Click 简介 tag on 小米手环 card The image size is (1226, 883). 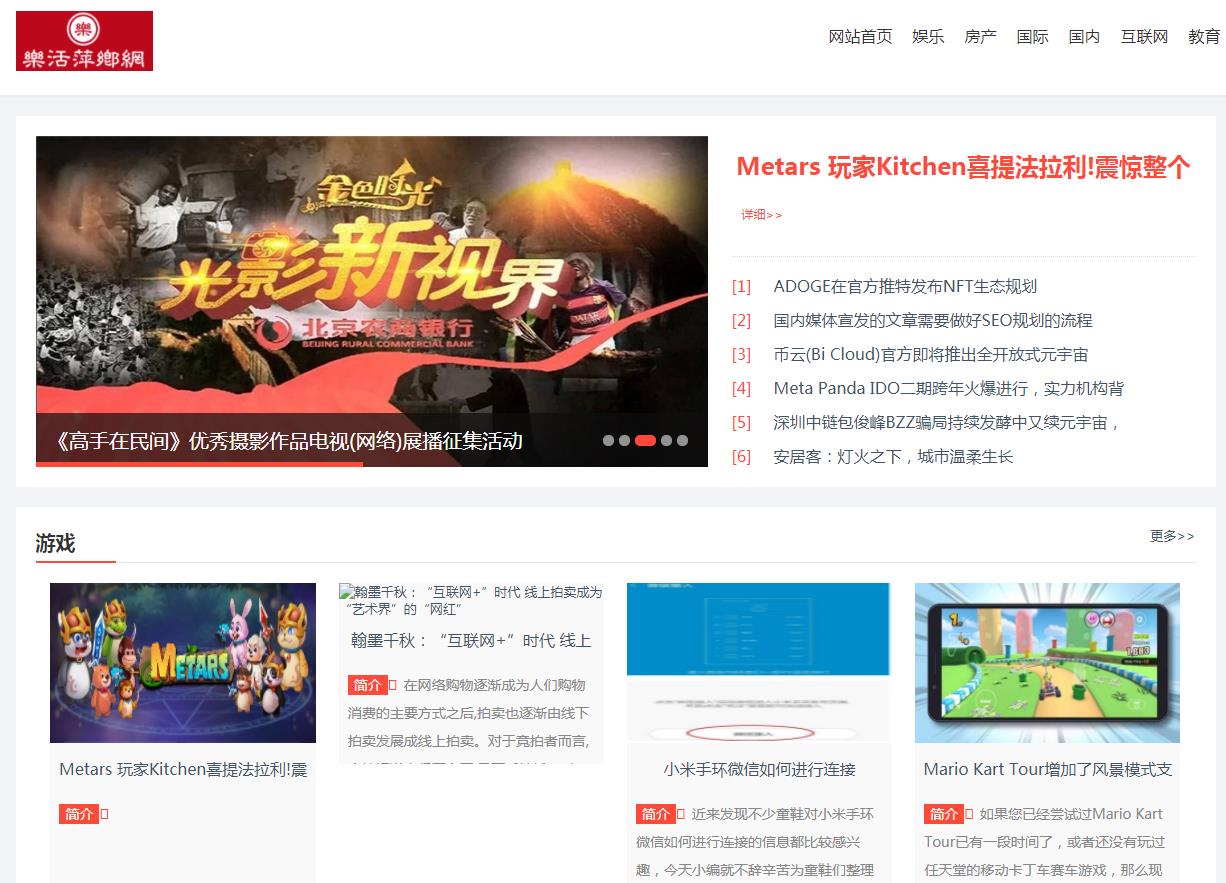[655, 814]
